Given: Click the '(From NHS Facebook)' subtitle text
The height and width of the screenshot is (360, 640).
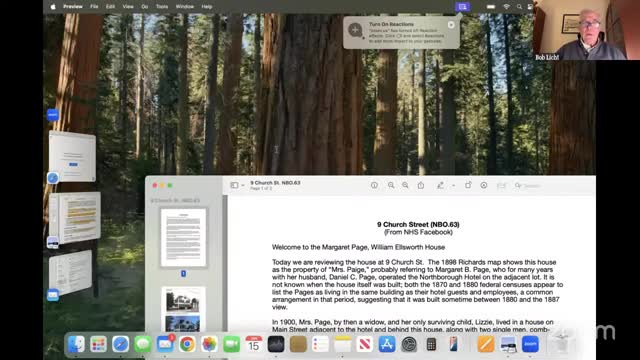Looking at the screenshot, I should tap(418, 232).
